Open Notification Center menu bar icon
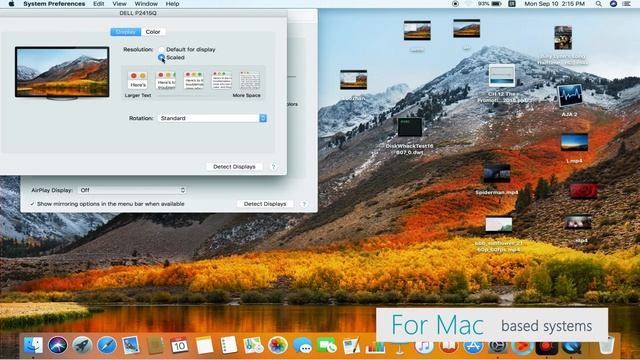This screenshot has width=640, height=360. 627,4
